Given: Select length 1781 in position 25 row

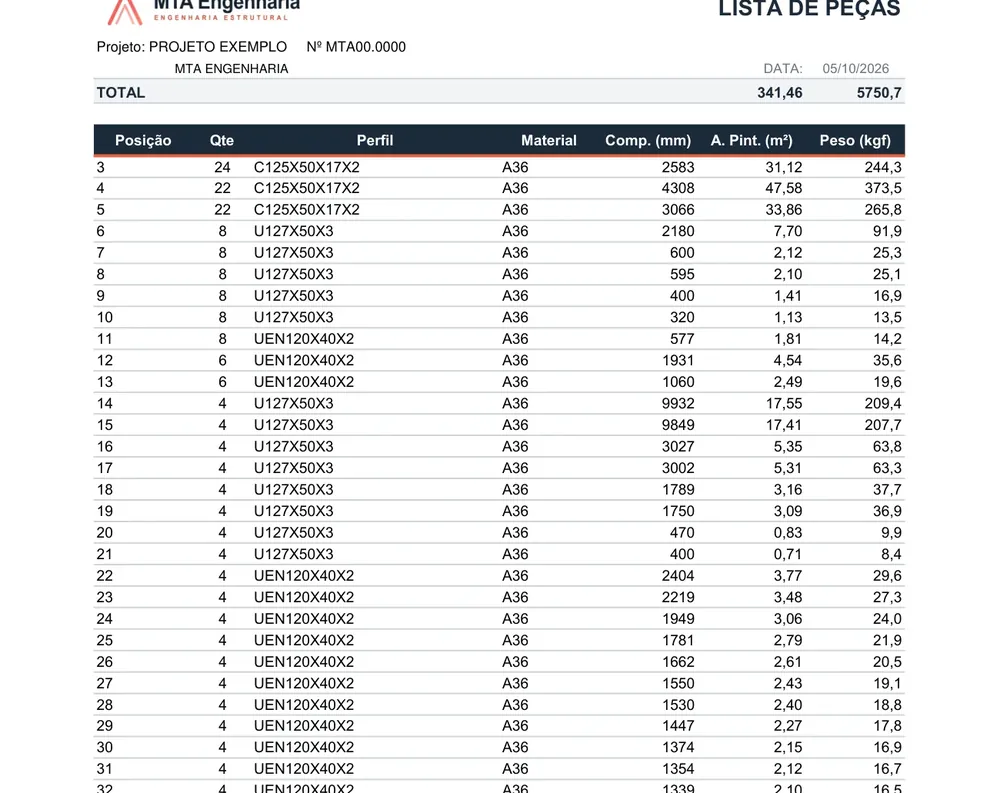Looking at the screenshot, I should [678, 641].
